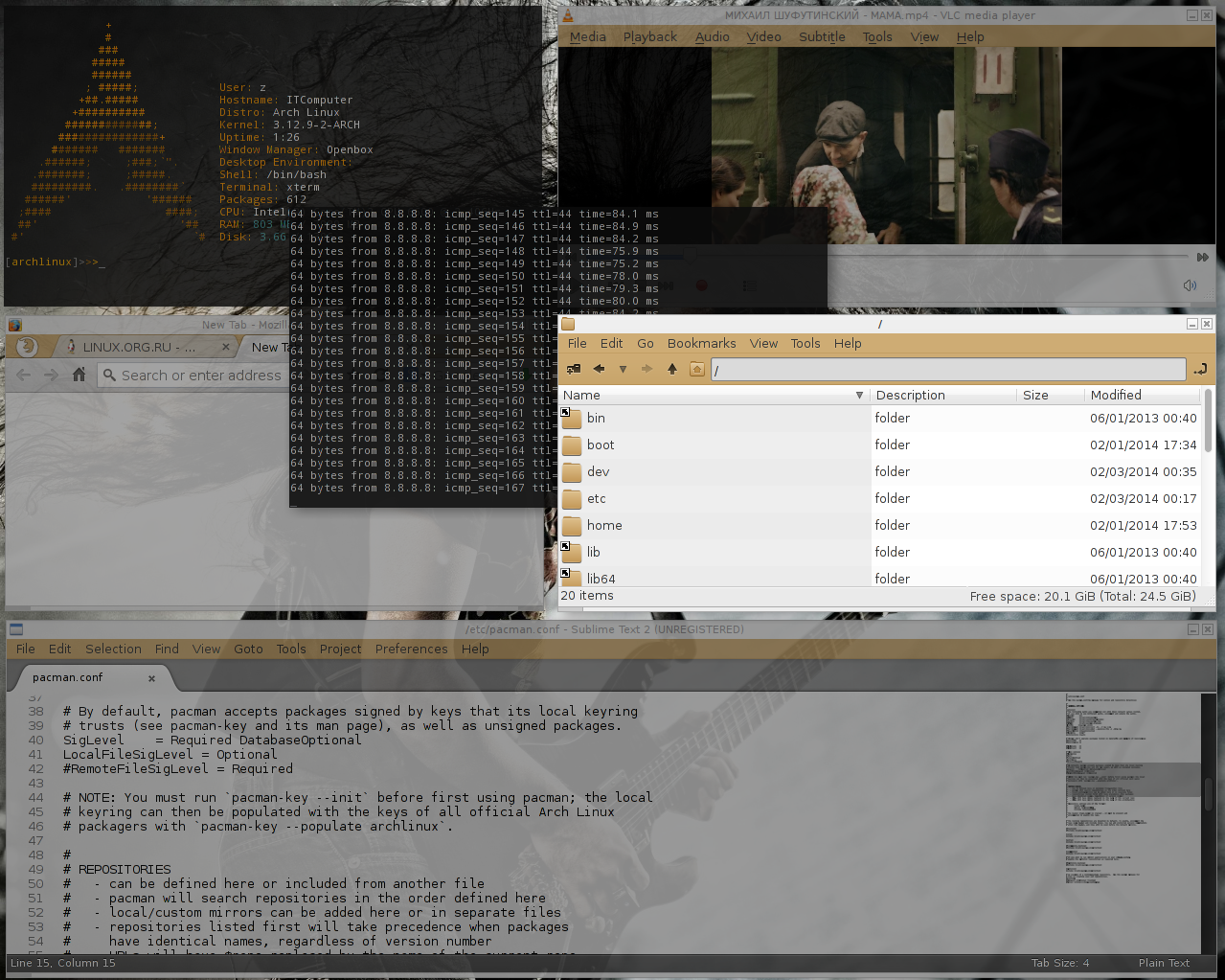
Task: Click the VLC cone icon in title bar
Action: click(568, 15)
